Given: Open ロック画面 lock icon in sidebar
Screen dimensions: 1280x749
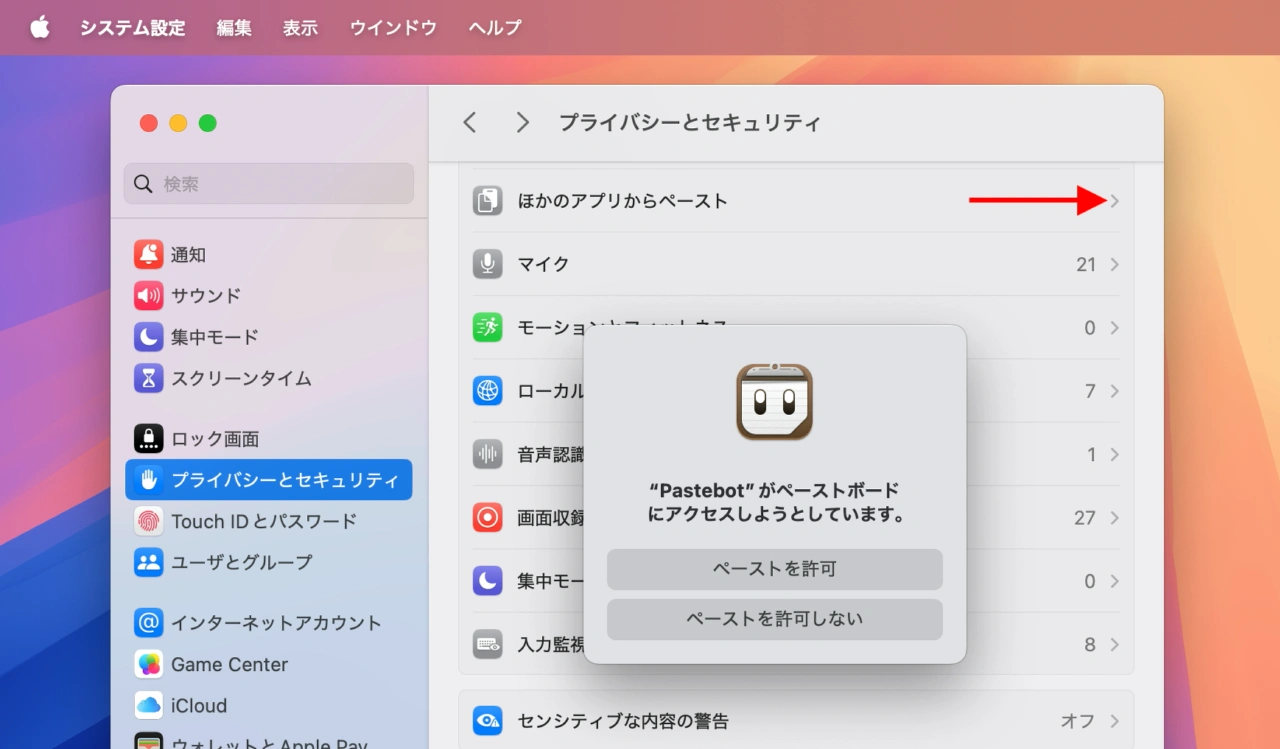Looking at the screenshot, I should 149,439.
